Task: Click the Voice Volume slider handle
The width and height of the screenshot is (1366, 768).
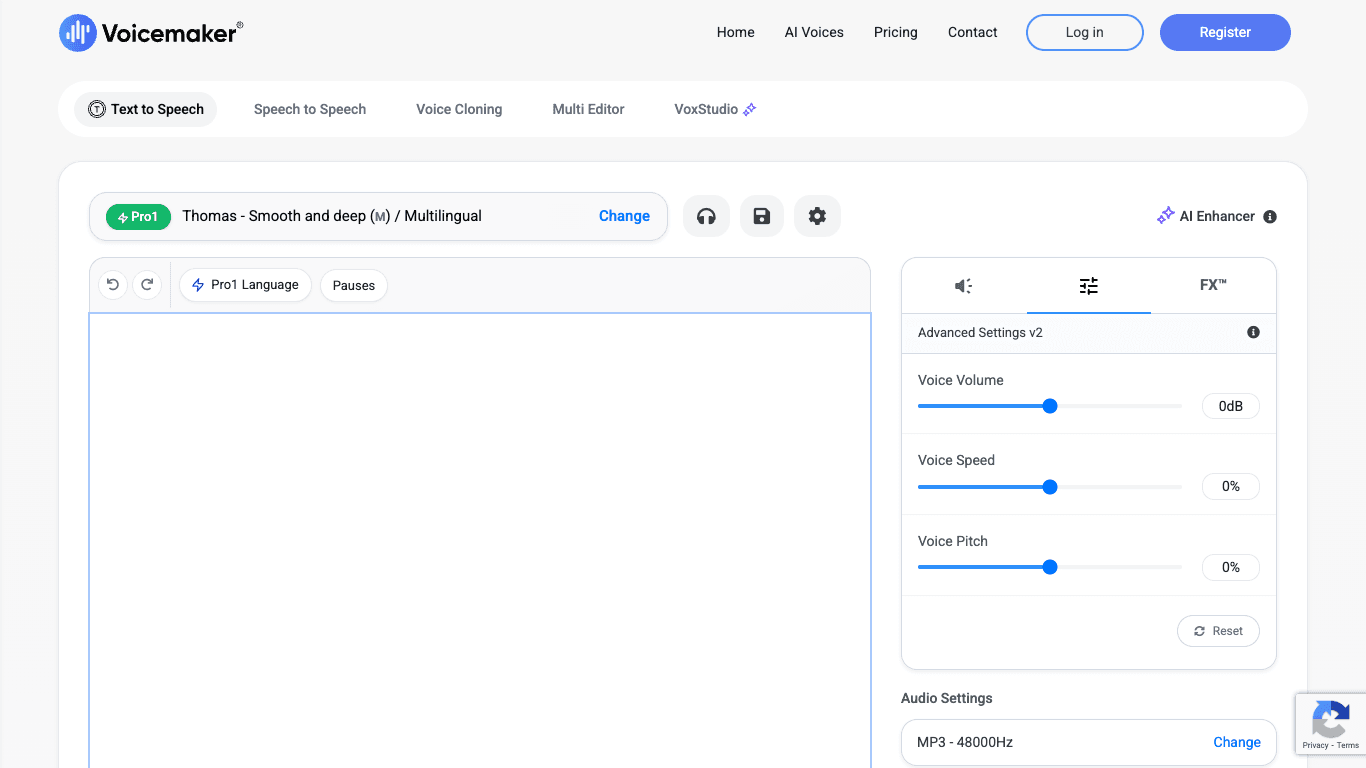Action: 1050,406
